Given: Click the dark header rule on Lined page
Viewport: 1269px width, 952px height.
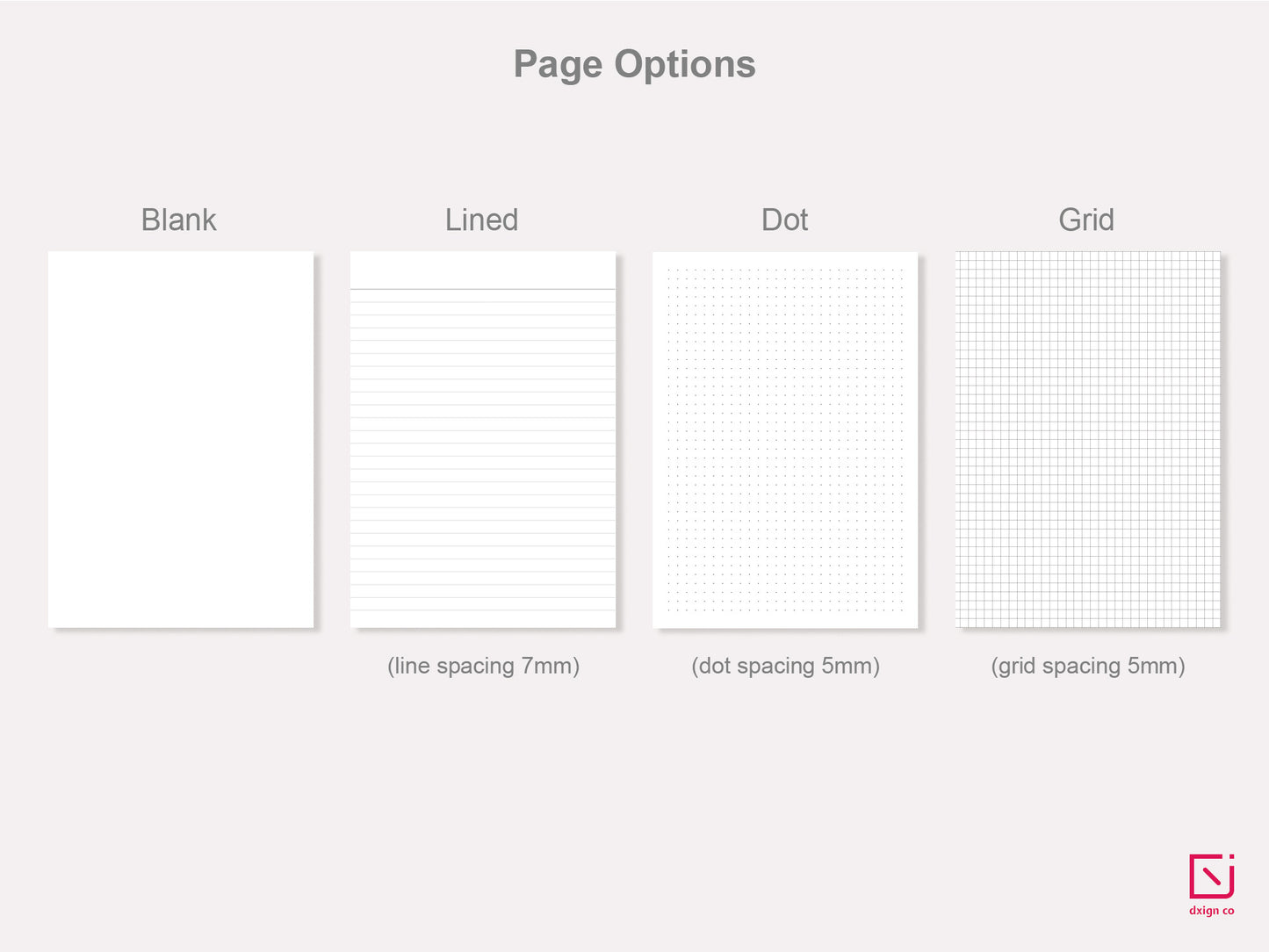Looking at the screenshot, I should pyautogui.click(x=483, y=289).
